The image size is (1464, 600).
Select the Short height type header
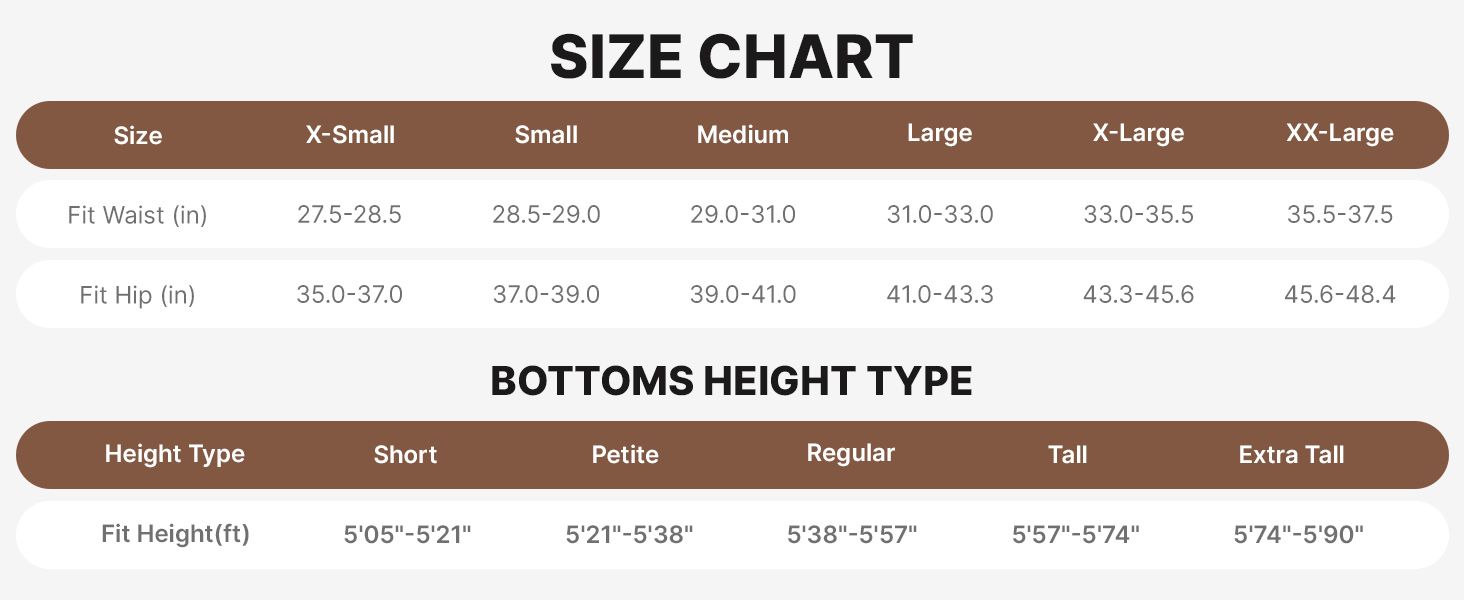point(405,455)
